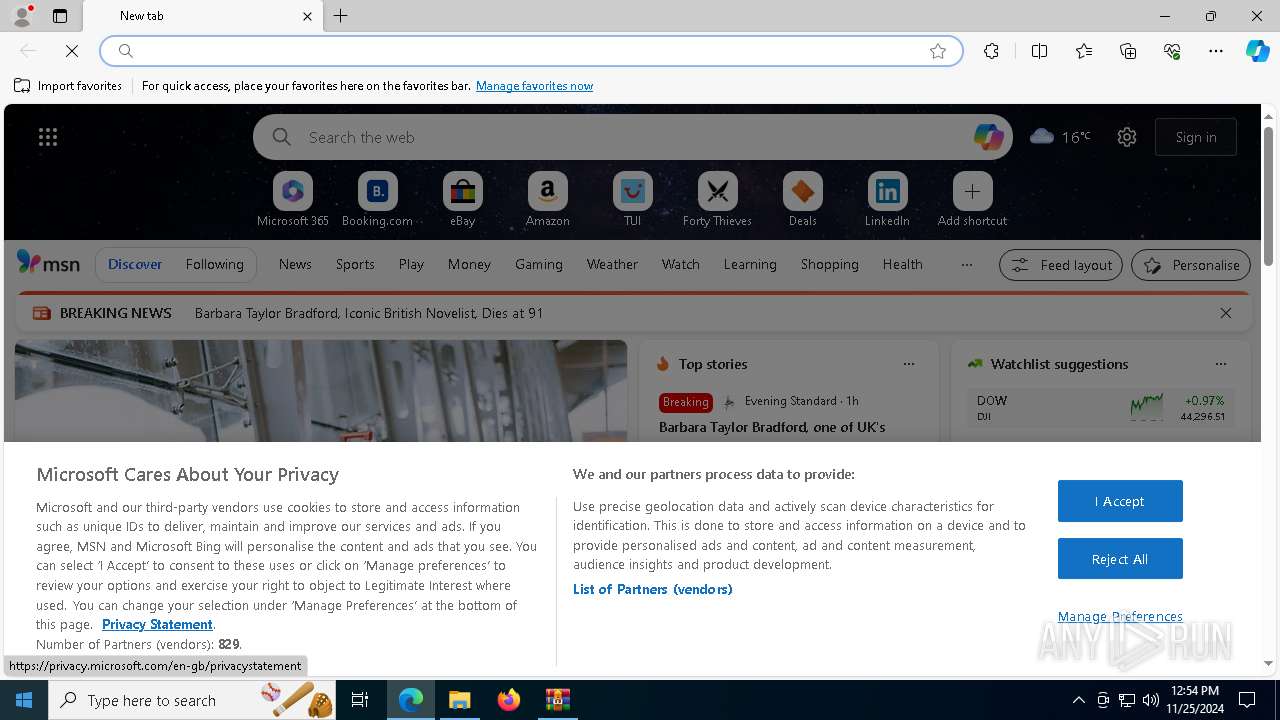Add this page to favorites star

(938, 51)
